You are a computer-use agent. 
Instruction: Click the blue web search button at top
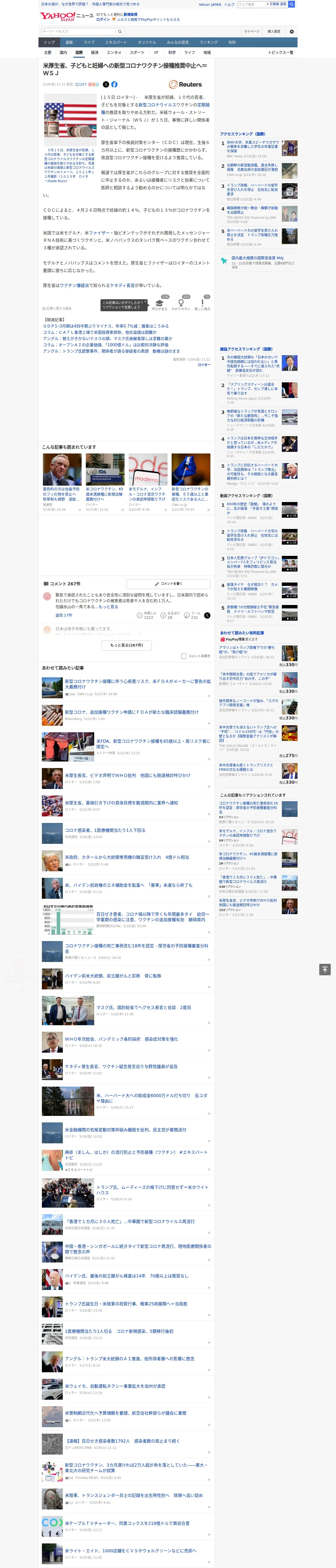292,4
